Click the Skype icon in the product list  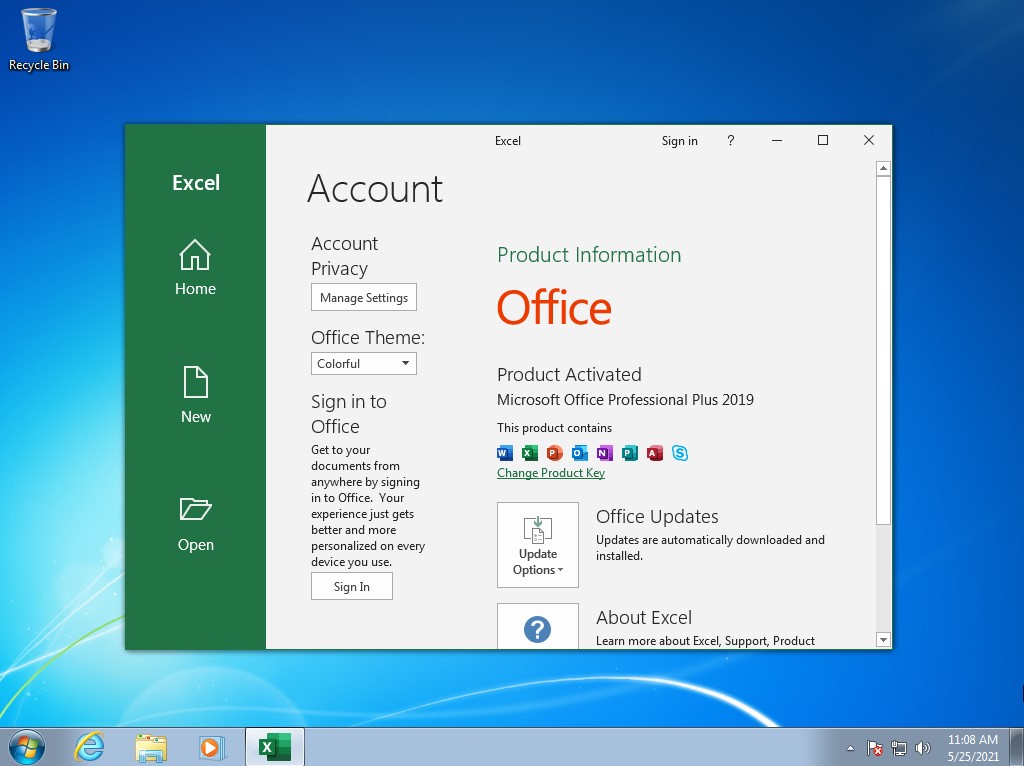(x=680, y=453)
